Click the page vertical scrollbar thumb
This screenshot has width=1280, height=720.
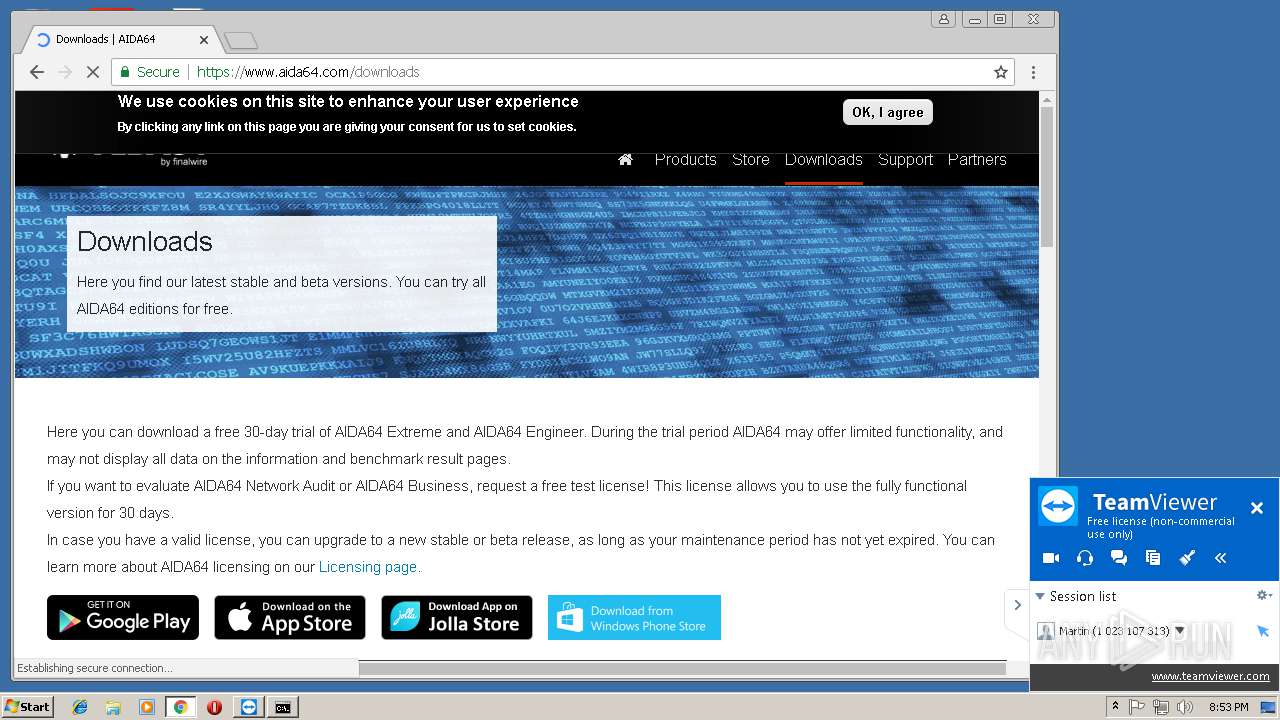click(x=1047, y=177)
